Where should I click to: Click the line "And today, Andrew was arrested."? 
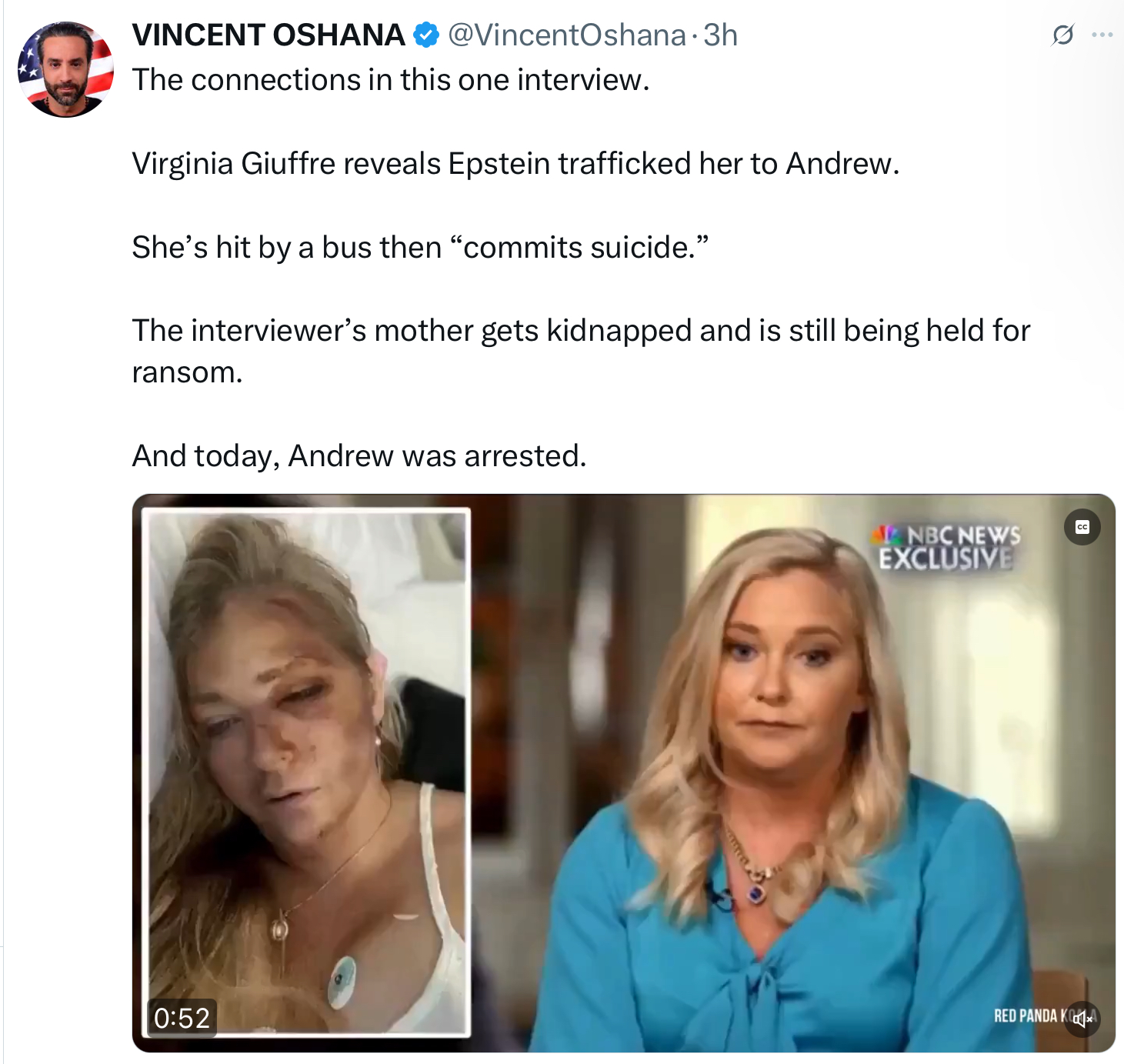click(x=359, y=455)
